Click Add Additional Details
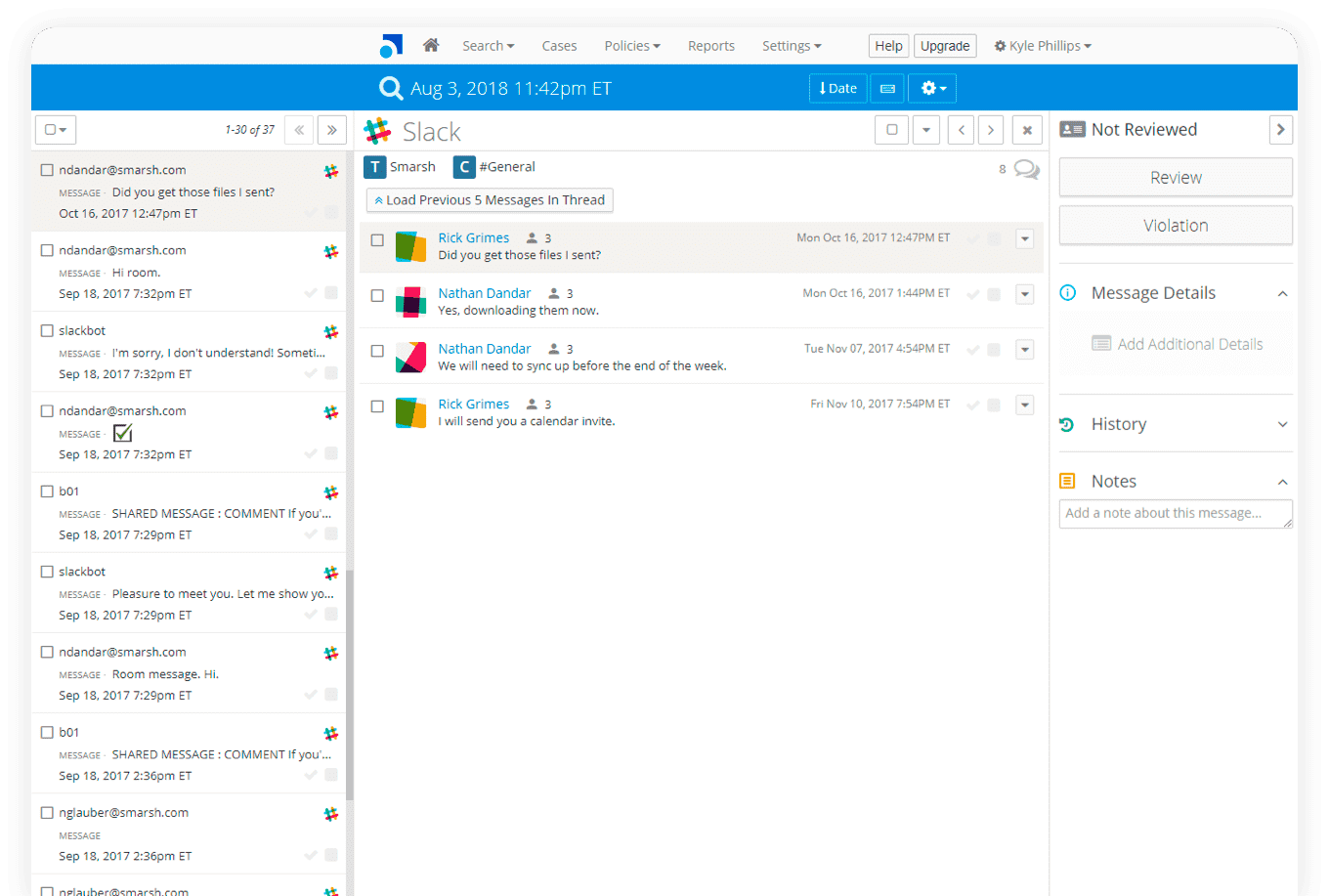The width and height of the screenshot is (1329, 896). pos(1178,344)
